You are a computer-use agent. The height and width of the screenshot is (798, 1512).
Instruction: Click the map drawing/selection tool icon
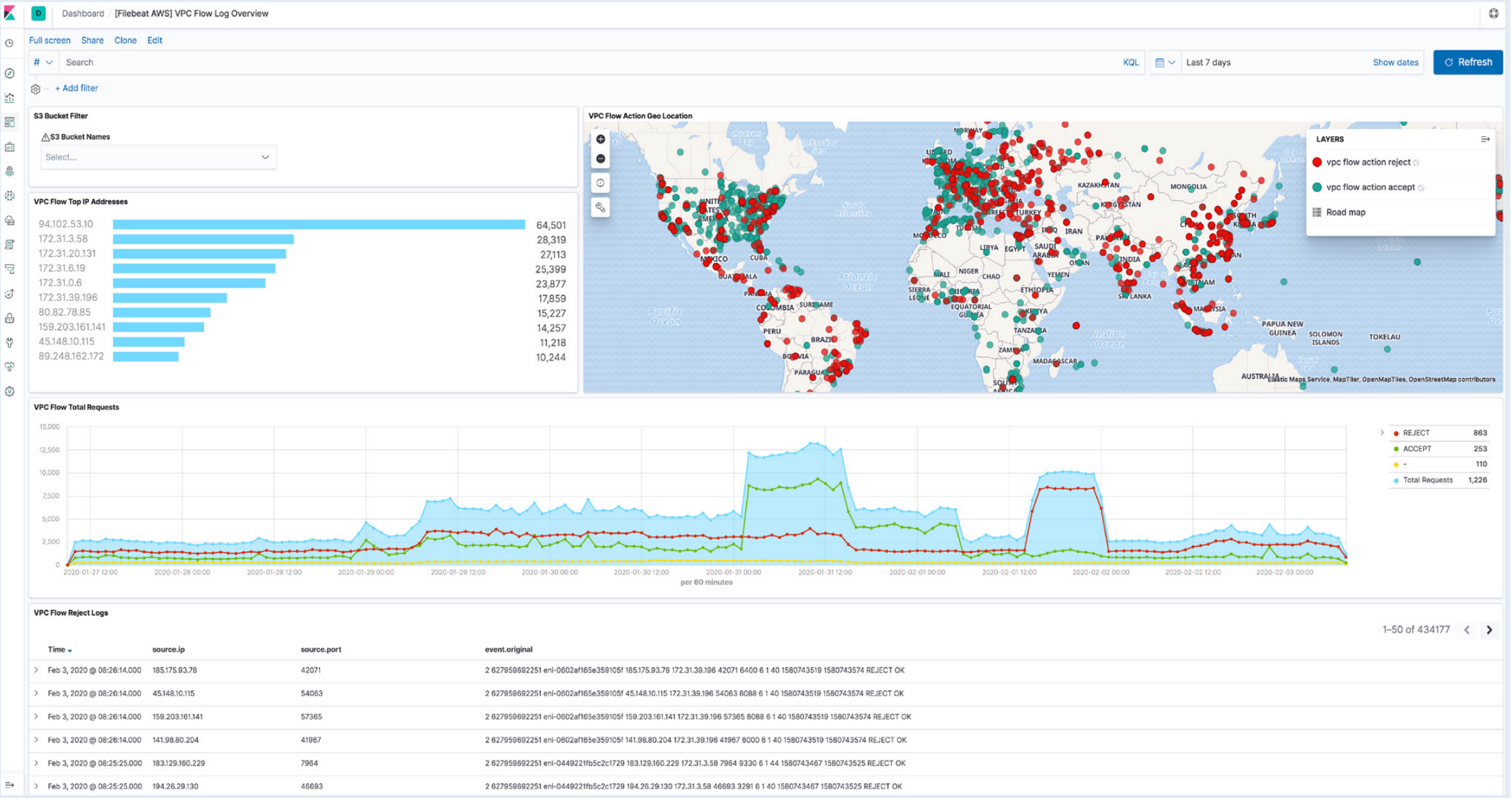point(600,208)
